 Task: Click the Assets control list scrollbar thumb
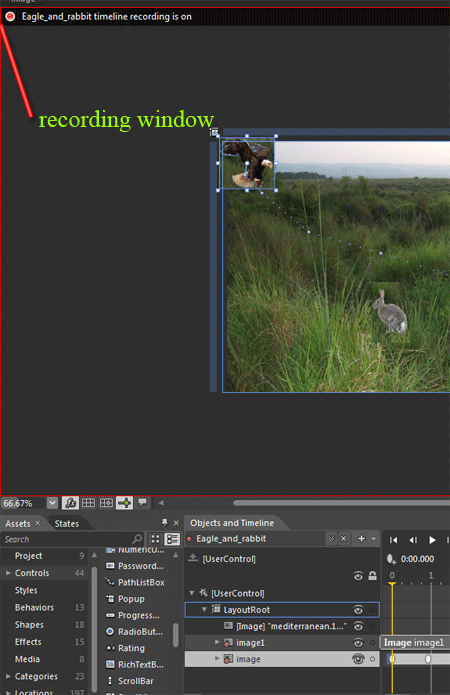coord(176,635)
